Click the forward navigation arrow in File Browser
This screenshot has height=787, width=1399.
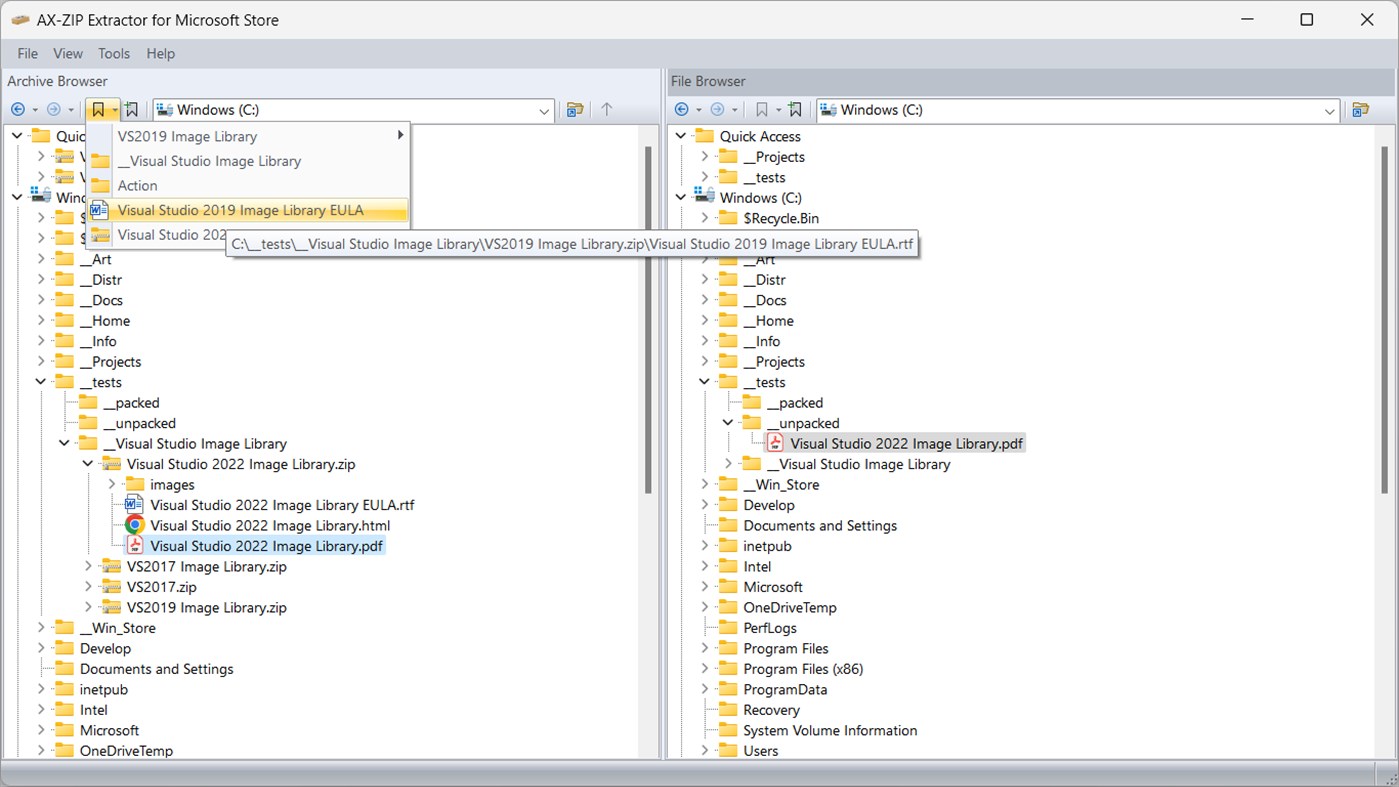[x=716, y=109]
